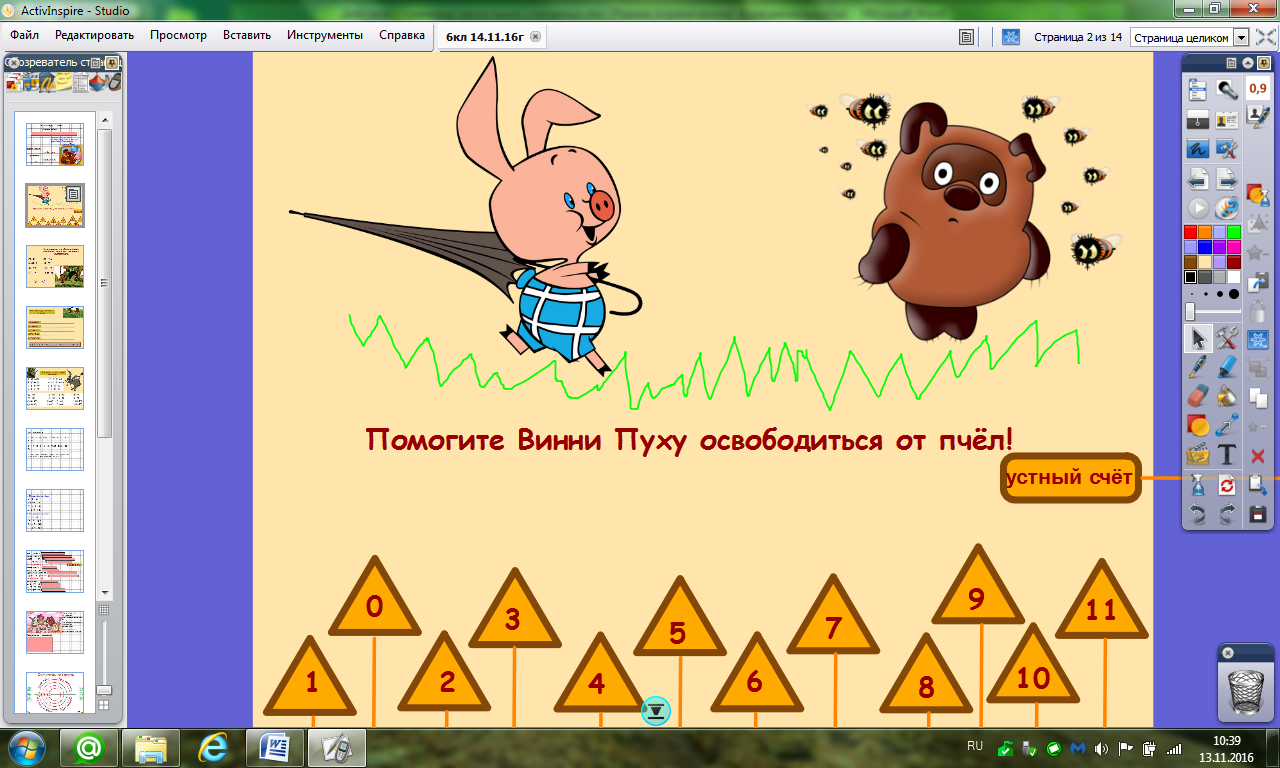Choose the Select arrow tool
The image size is (1280, 768).
tap(1198, 339)
